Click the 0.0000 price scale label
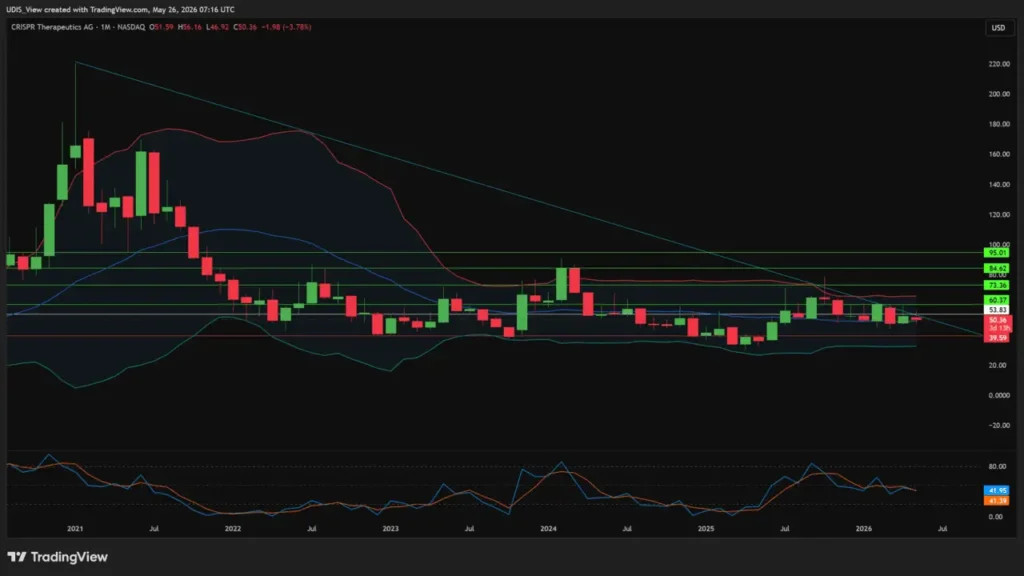Viewport: 1024px width, 576px height. (999, 395)
